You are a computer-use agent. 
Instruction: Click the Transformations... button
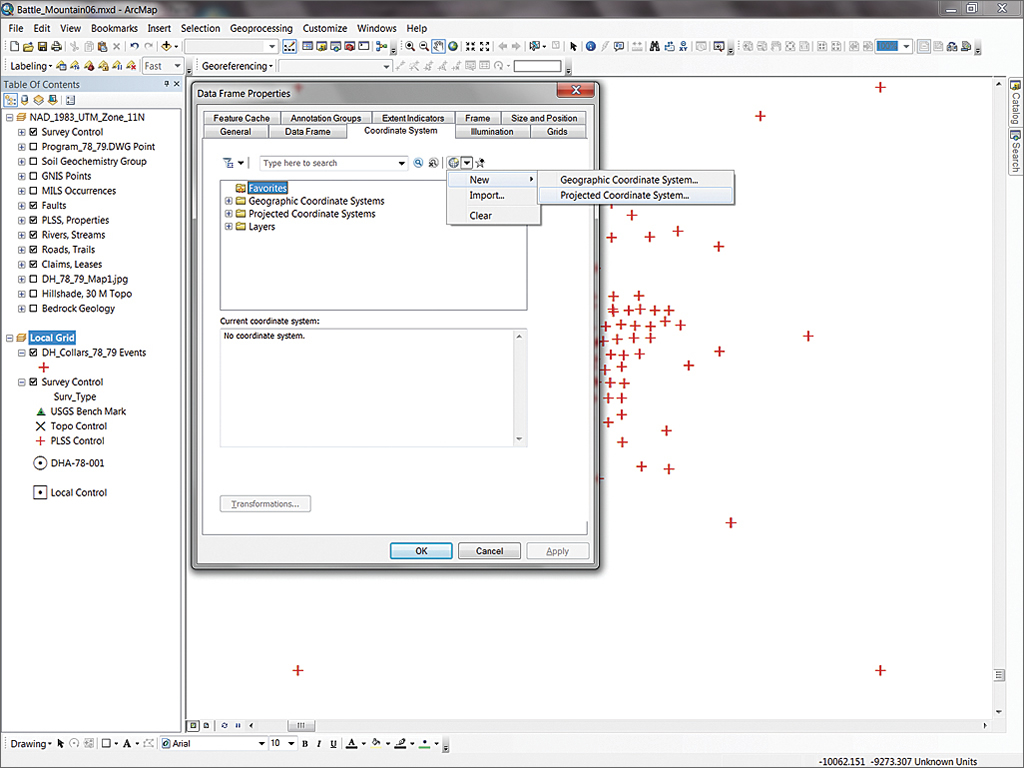pyautogui.click(x=265, y=504)
